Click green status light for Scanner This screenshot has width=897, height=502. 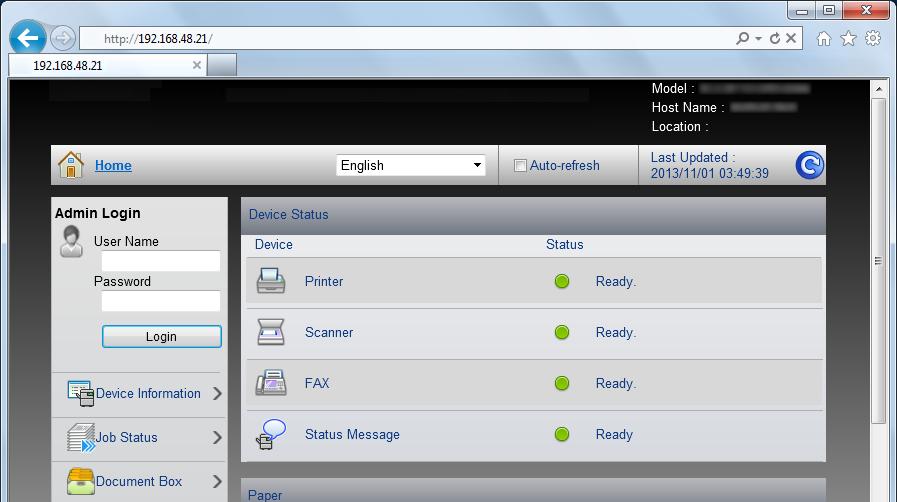point(562,332)
